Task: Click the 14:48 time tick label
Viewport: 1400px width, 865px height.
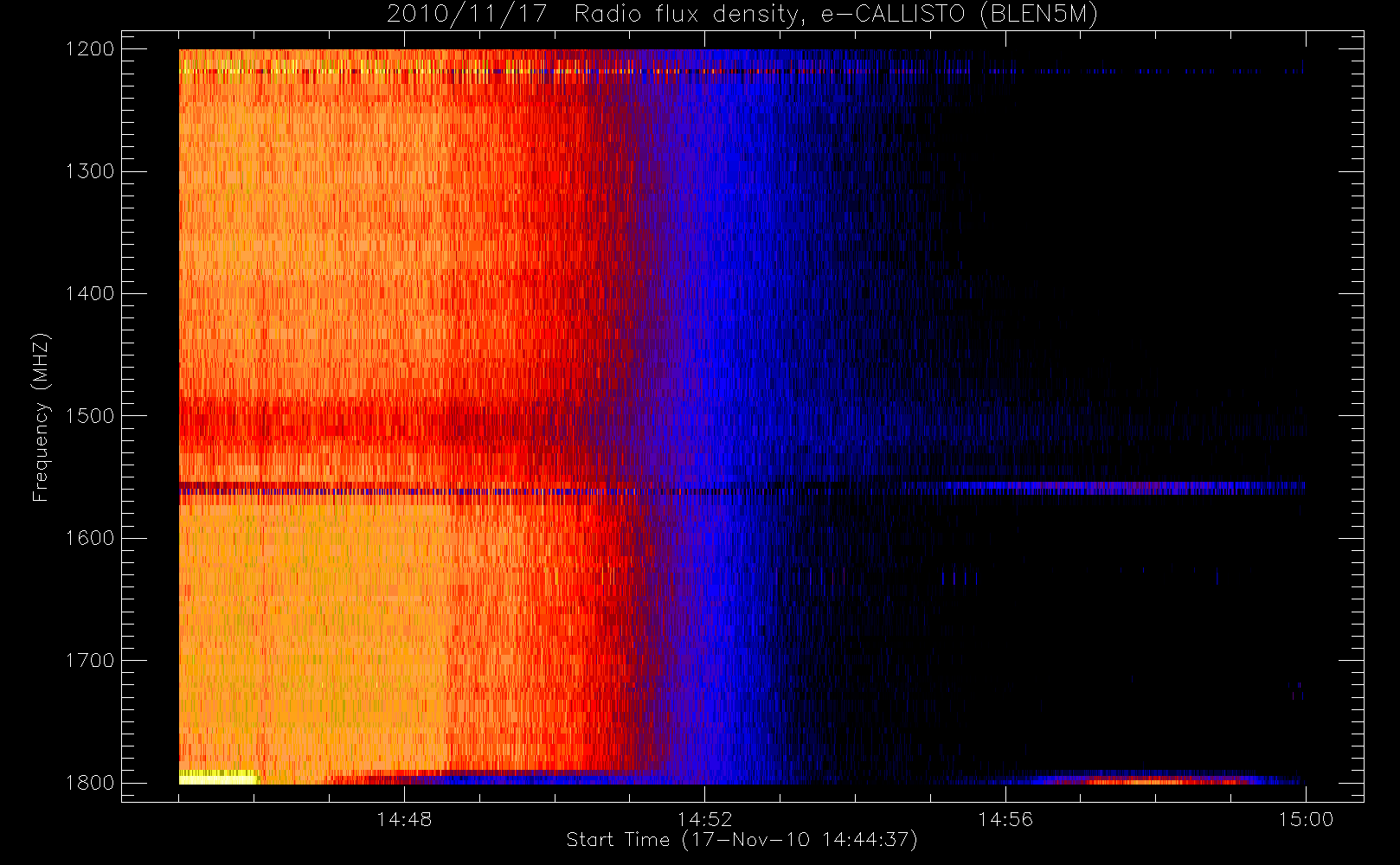Action: pyautogui.click(x=404, y=819)
